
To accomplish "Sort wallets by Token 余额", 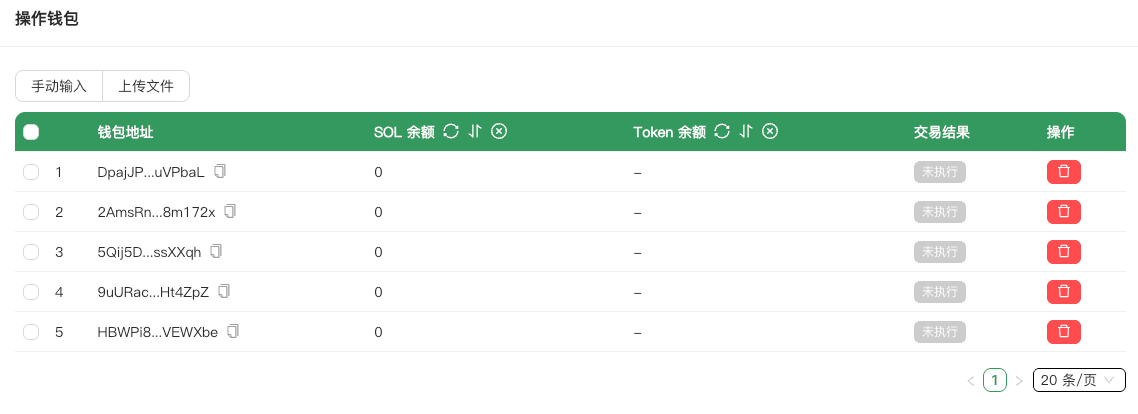I will click(746, 132).
